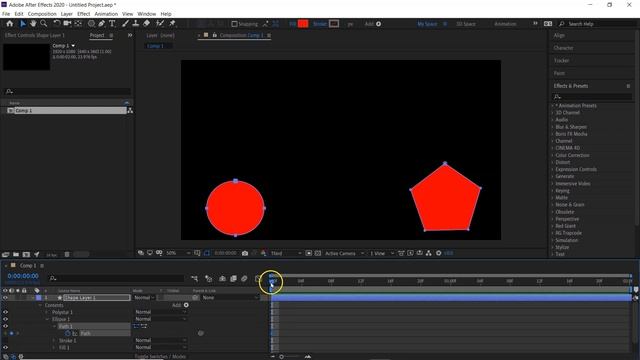Select the Puppet Pin tool
This screenshot has height=360, width=640.
tap(172, 24)
